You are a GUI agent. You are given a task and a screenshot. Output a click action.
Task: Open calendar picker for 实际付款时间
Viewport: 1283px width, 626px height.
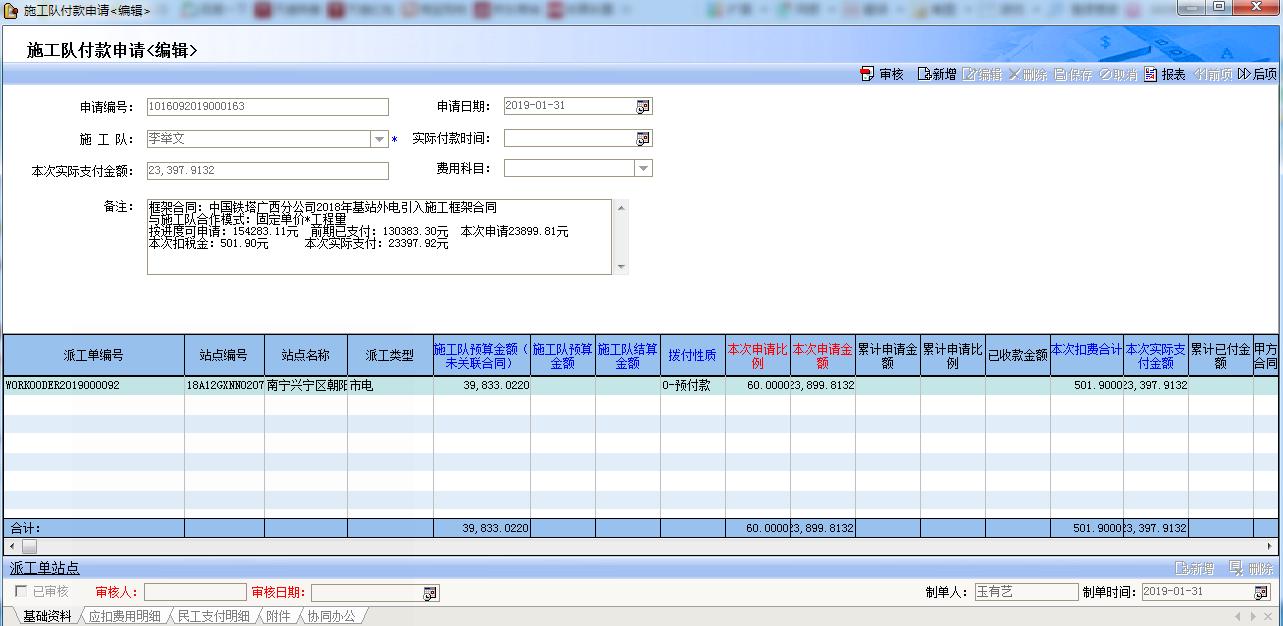(643, 139)
